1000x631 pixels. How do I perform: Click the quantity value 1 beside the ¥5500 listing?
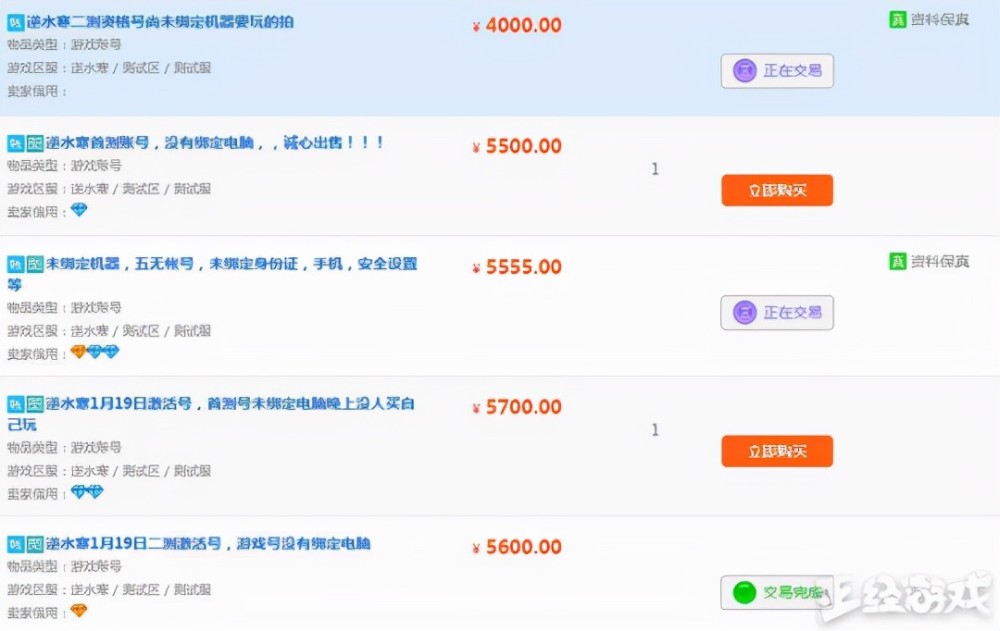tap(655, 169)
